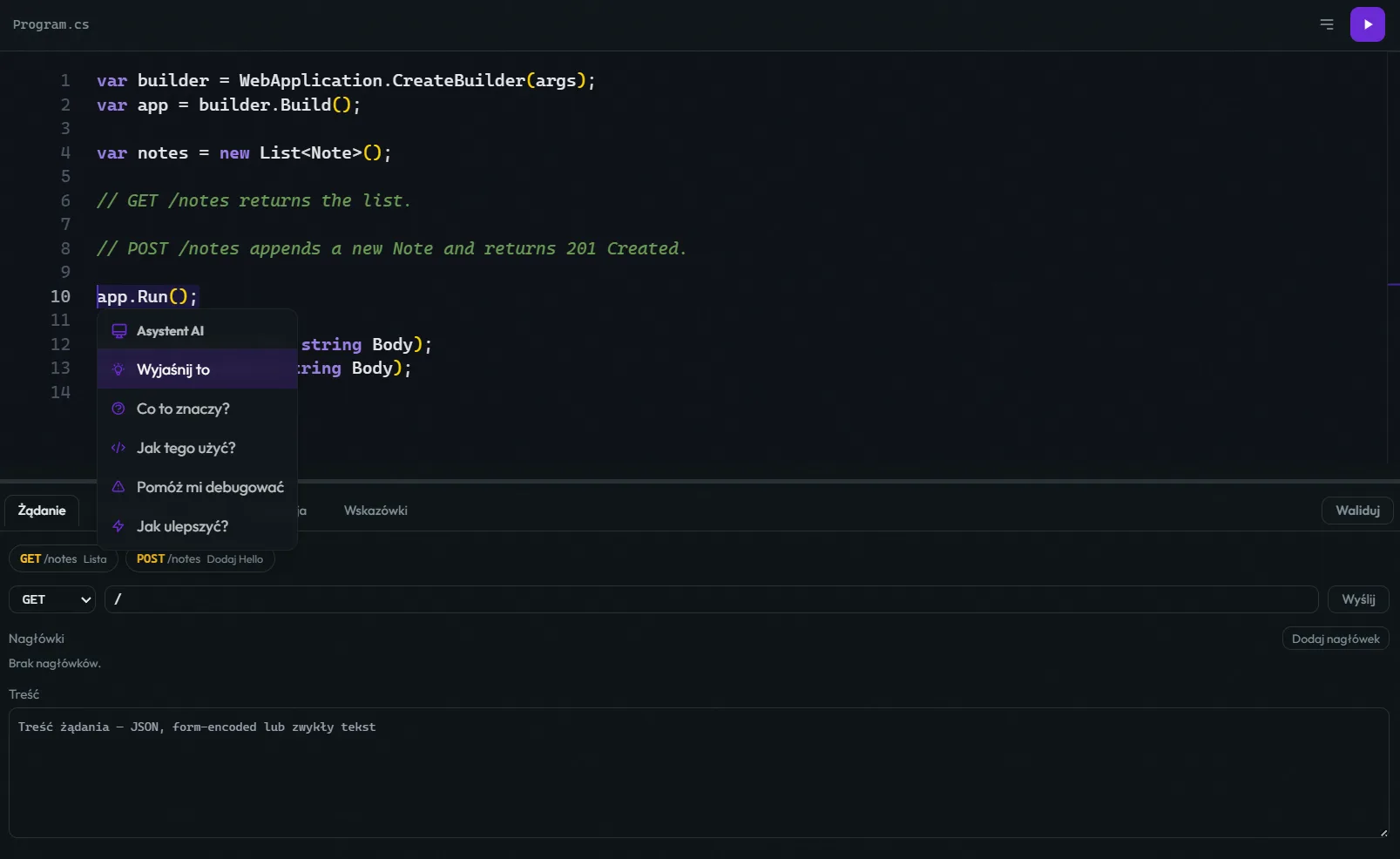Click the Asystent AI monitor icon
Viewport: 1400px width, 859px height.
(119, 331)
